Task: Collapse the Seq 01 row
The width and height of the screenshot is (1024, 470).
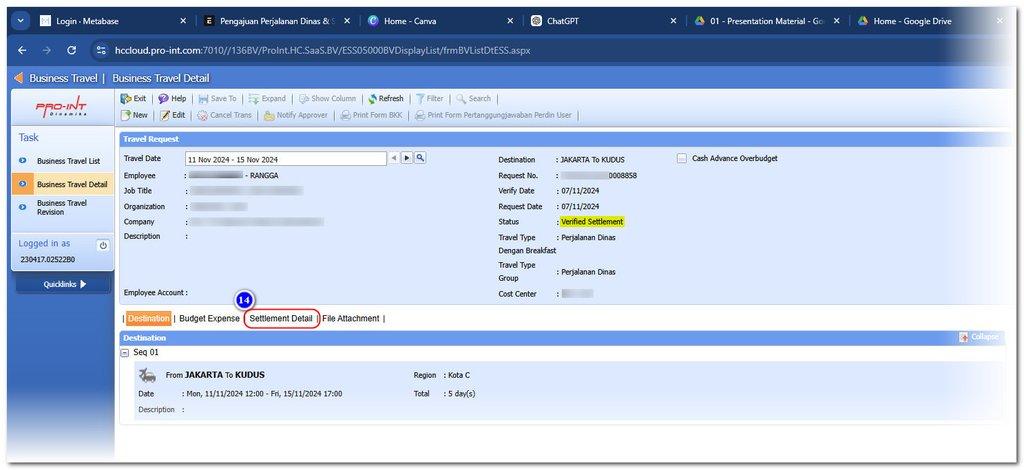Action: [125, 352]
